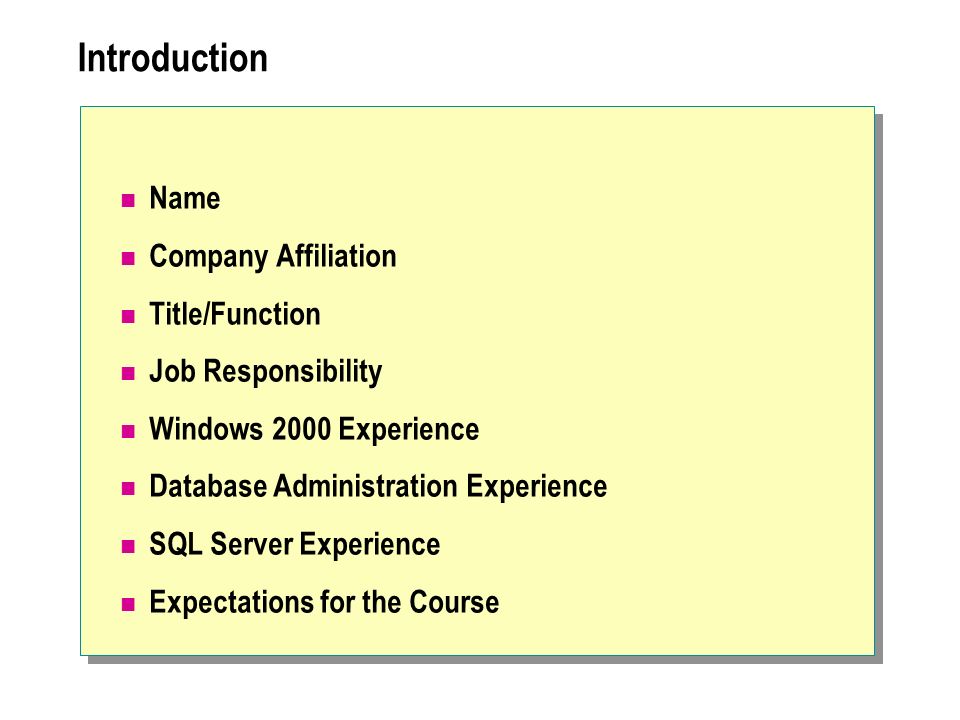The height and width of the screenshot is (720, 960).
Task: Select the bullet before Title/Function
Action: click(x=128, y=317)
